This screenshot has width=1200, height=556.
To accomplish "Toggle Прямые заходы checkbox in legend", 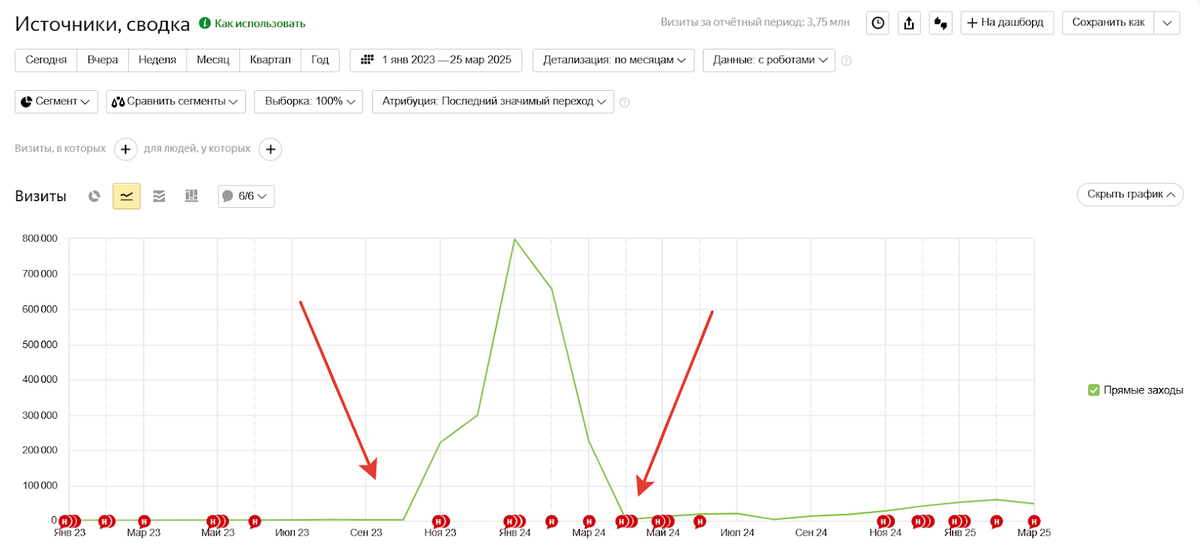I will point(1093,390).
